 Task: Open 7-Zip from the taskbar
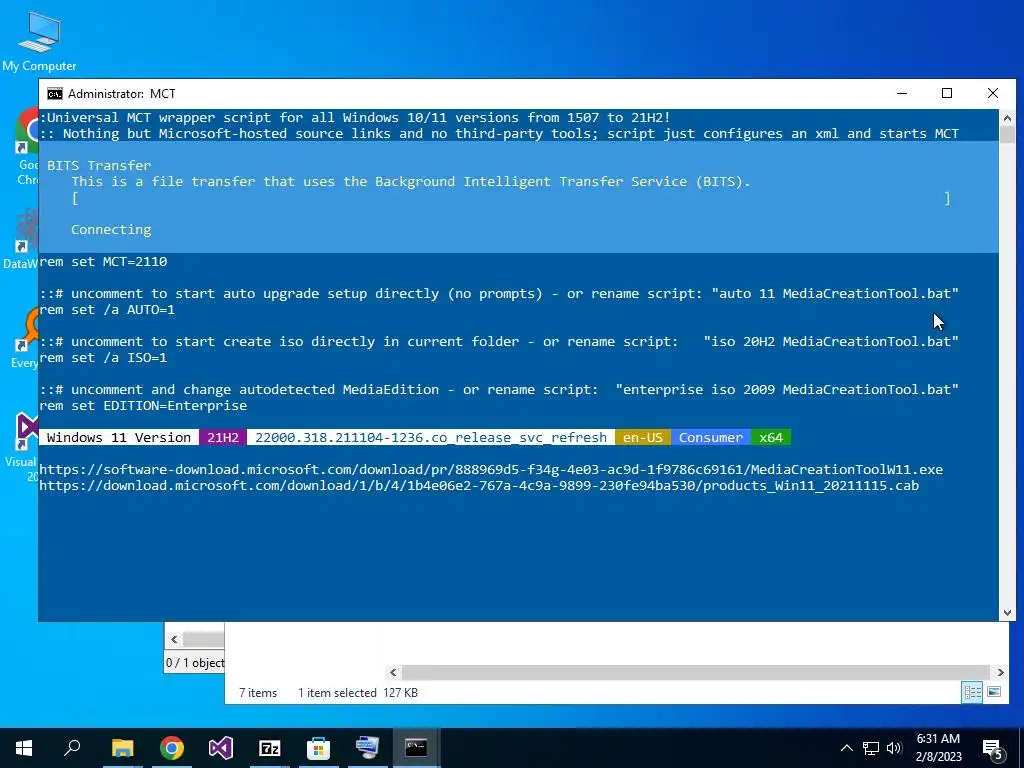tap(270, 748)
